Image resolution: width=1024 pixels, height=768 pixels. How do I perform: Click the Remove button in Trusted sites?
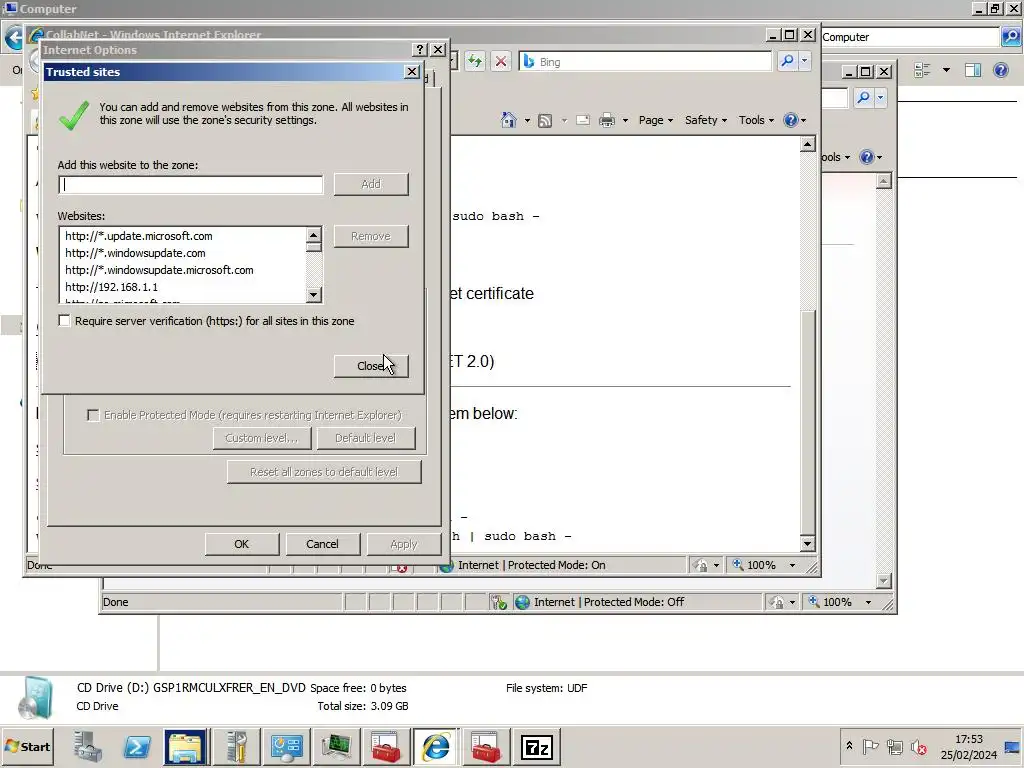(371, 236)
